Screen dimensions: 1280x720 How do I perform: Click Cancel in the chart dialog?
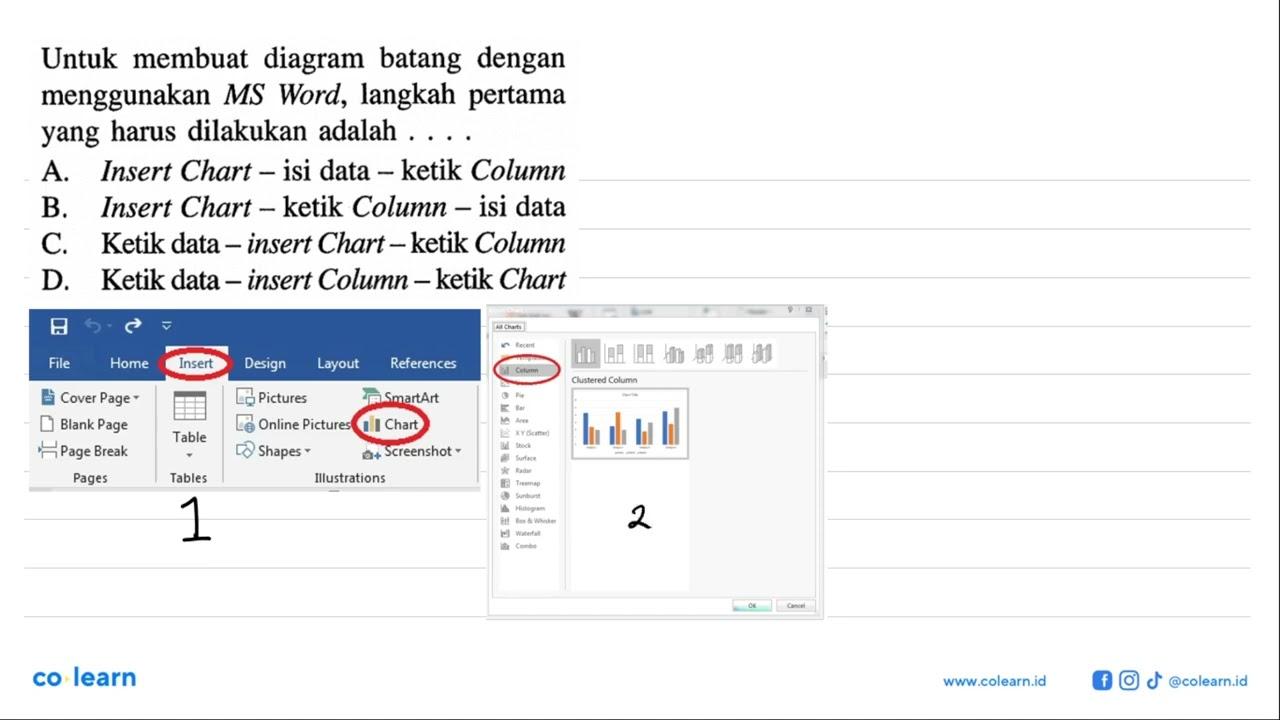point(796,605)
